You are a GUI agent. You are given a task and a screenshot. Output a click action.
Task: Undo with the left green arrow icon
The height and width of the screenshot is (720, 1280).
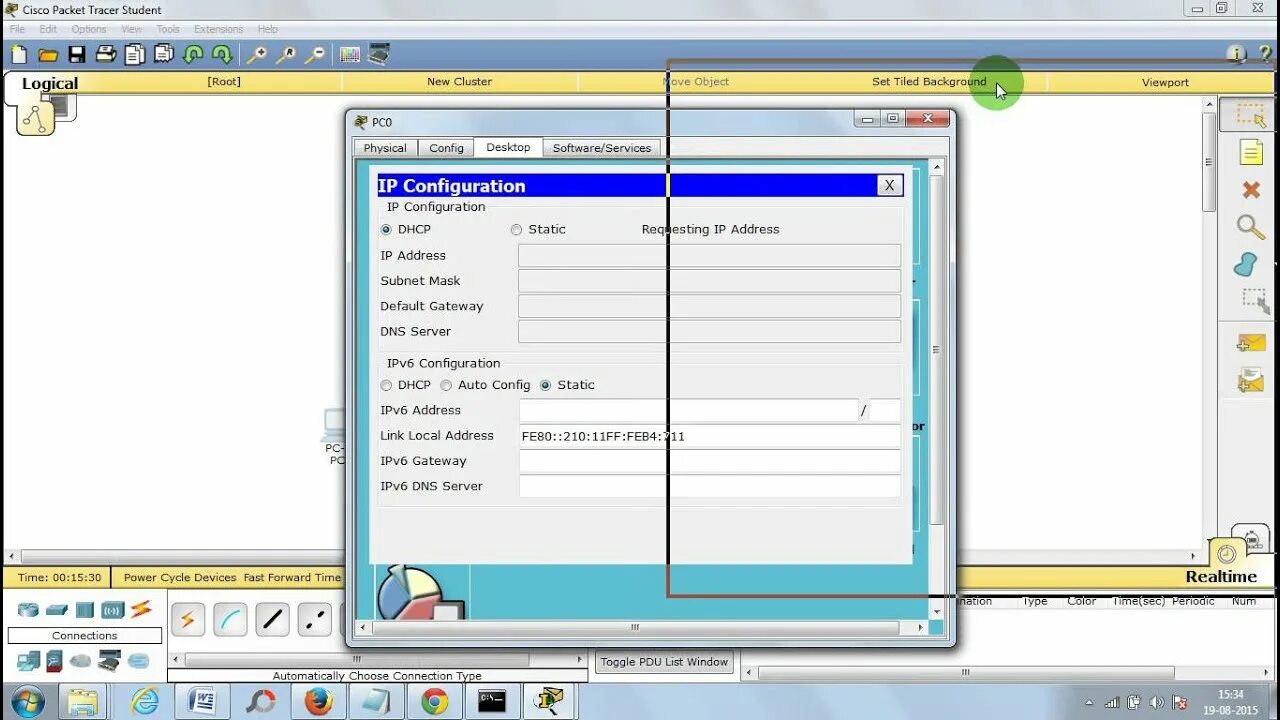coord(194,55)
